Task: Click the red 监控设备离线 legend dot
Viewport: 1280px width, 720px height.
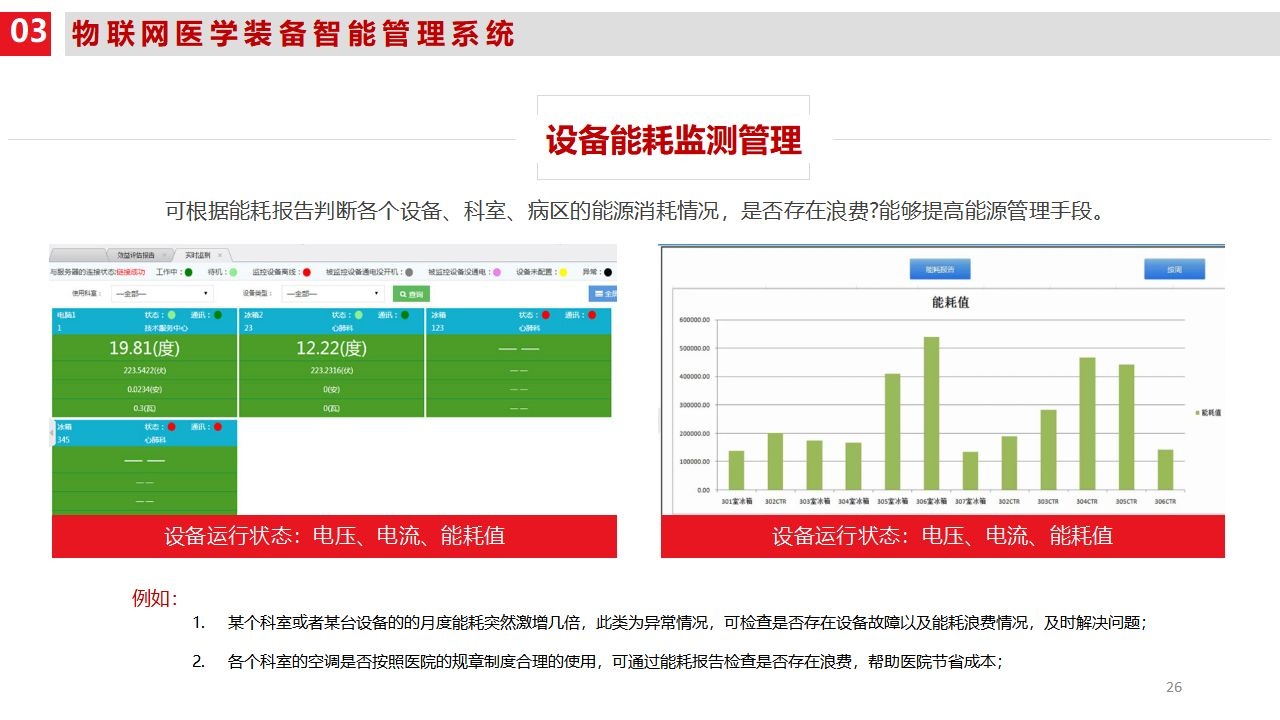Action: pyautogui.click(x=307, y=272)
